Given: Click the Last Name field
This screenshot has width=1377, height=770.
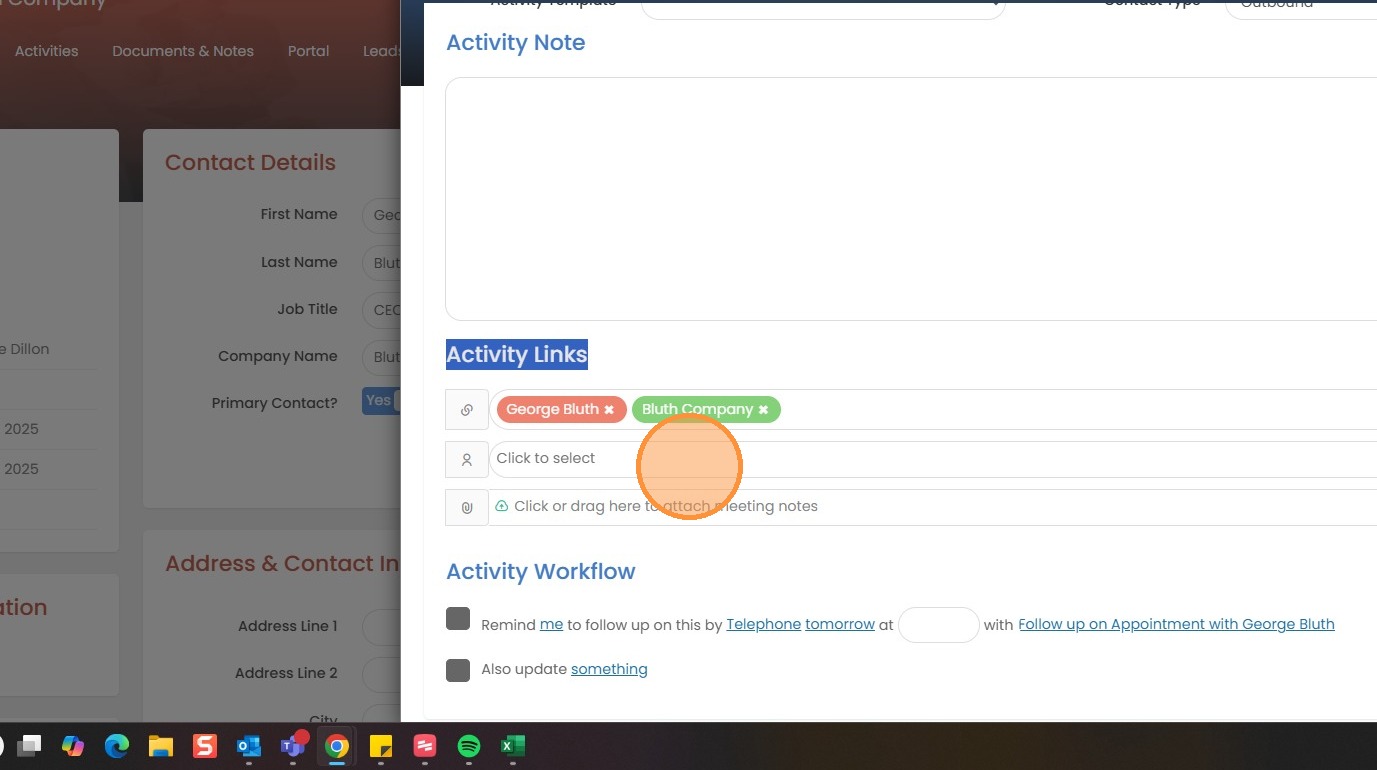Looking at the screenshot, I should [381, 263].
